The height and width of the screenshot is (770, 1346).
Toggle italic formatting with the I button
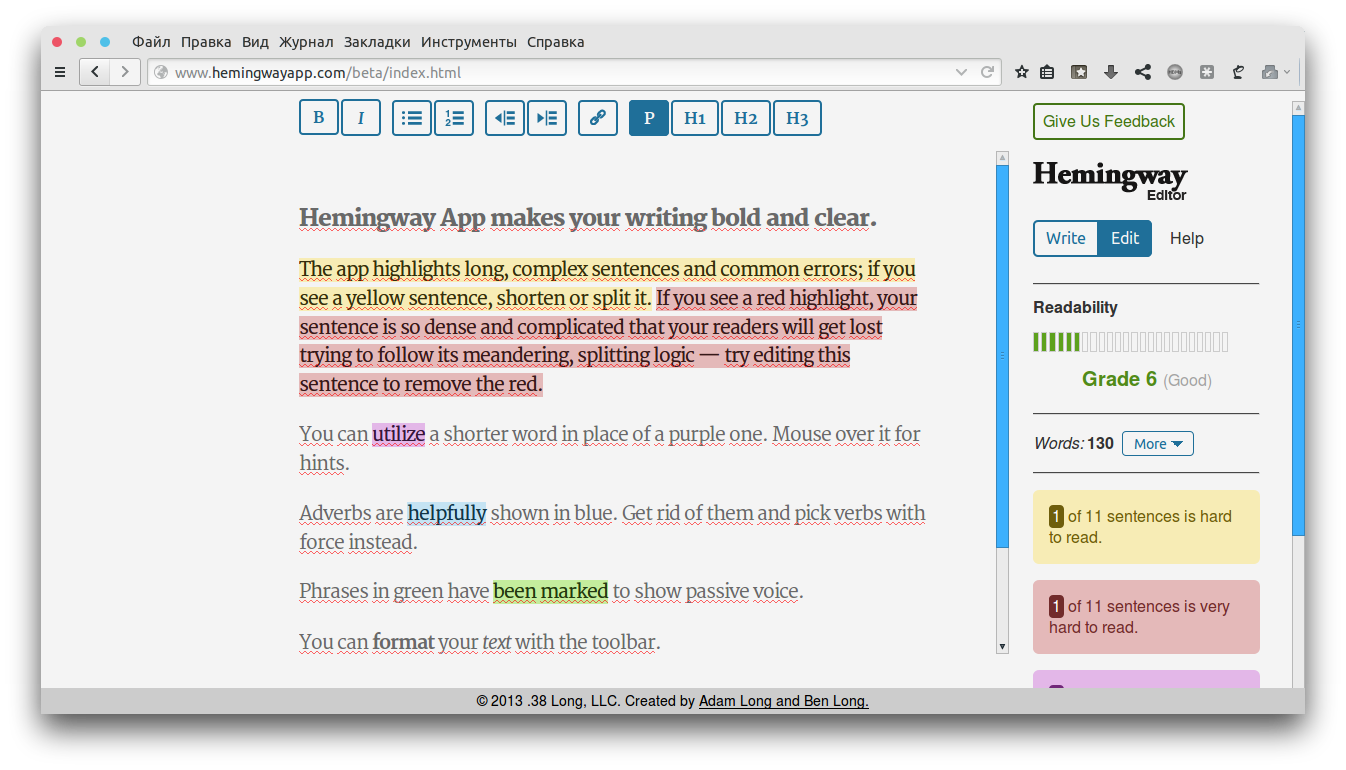[361, 118]
